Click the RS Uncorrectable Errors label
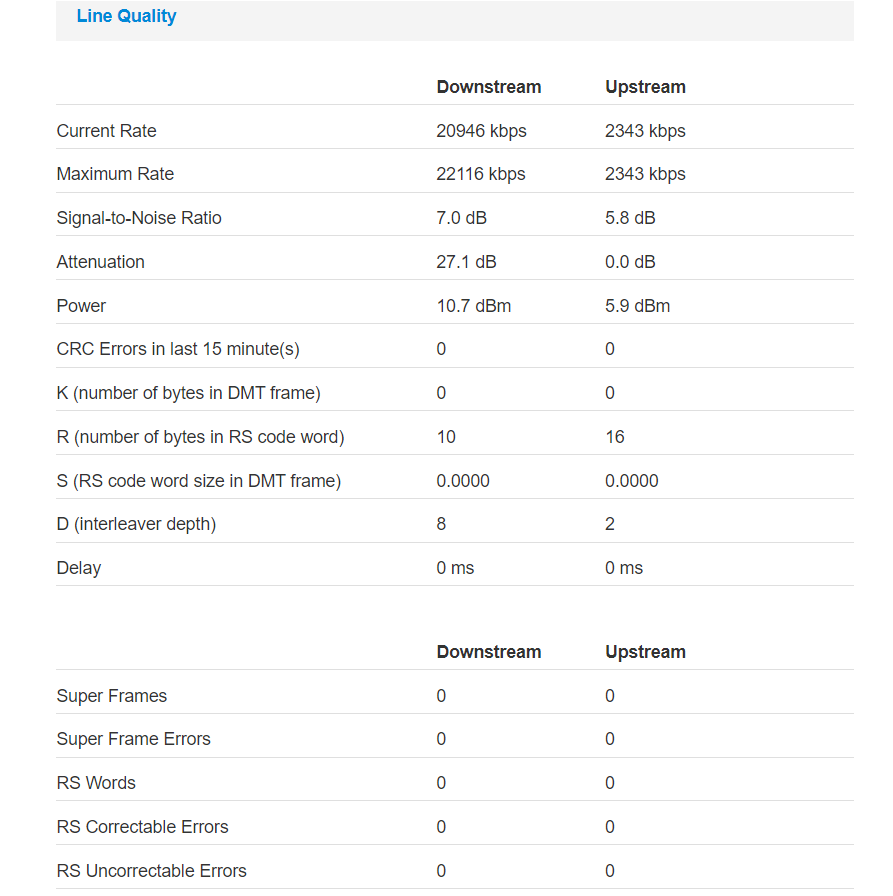The image size is (893, 896). (151, 871)
